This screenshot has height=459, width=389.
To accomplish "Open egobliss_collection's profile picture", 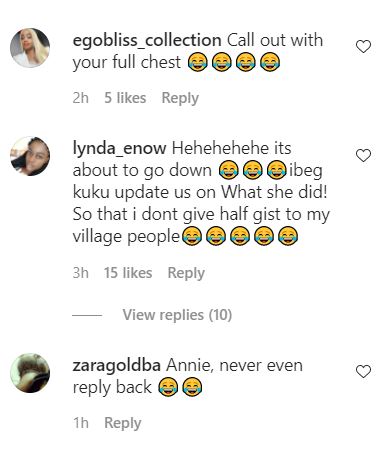I will pyautogui.click(x=30, y=48).
